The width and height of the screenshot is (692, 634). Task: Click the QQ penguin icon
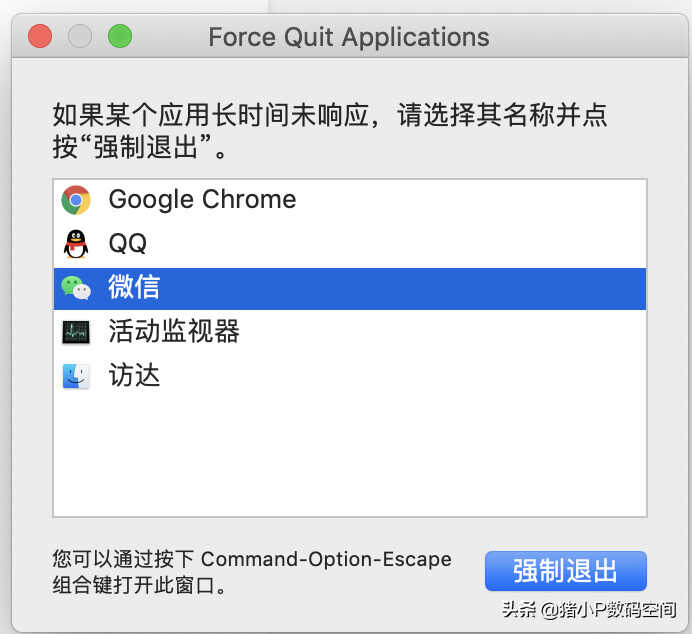(x=76, y=244)
